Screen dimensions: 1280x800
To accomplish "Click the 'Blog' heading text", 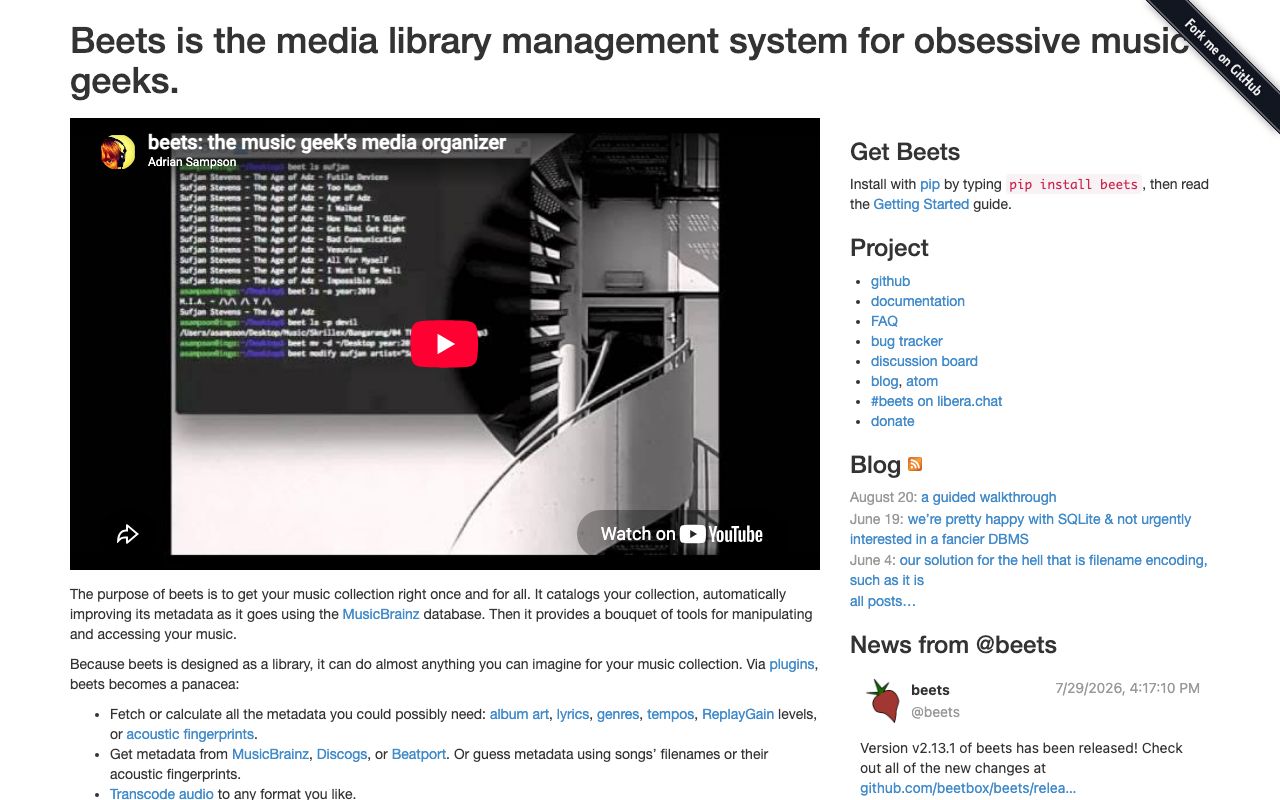I will 875,465.
